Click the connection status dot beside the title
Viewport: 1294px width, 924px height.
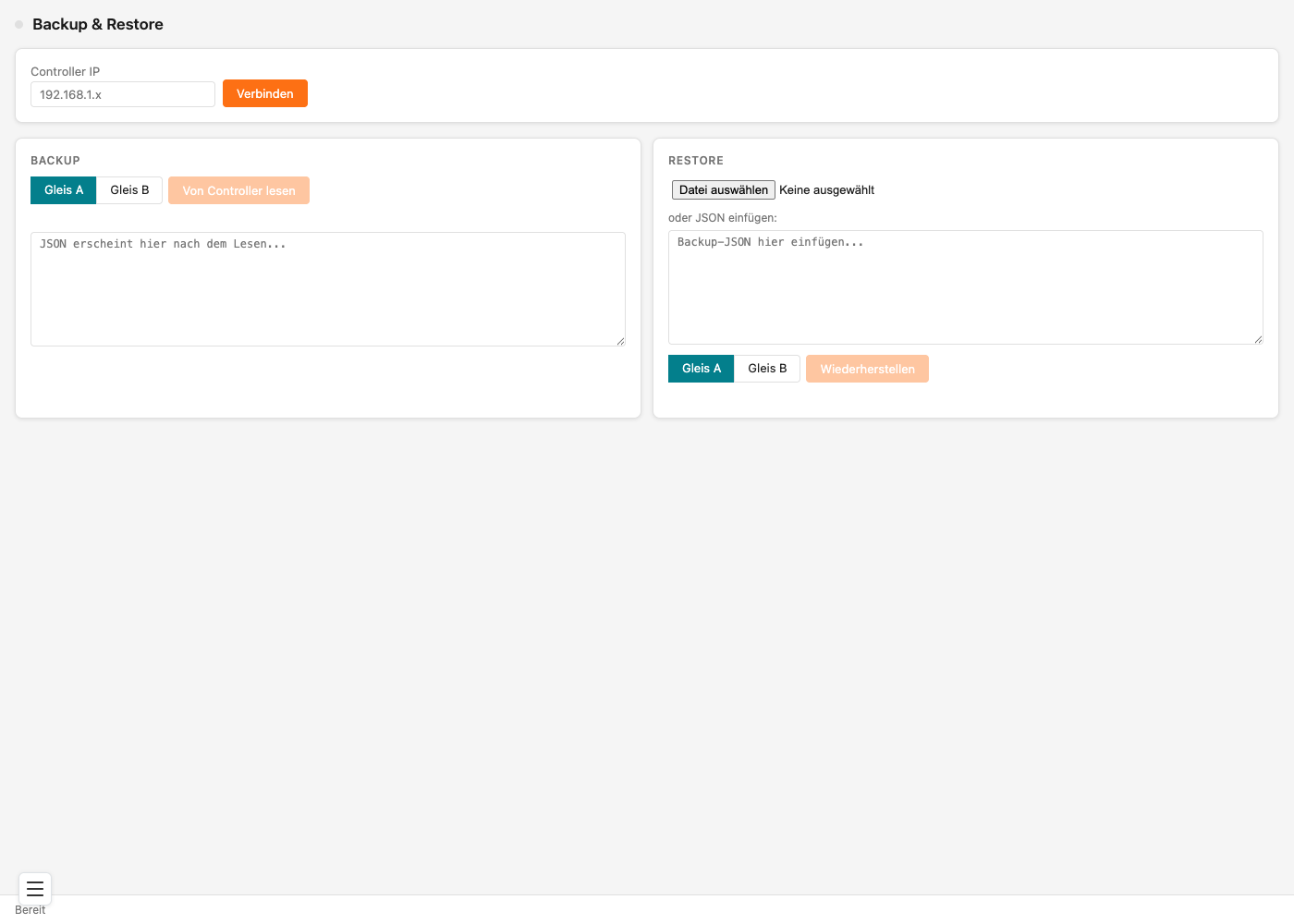coord(18,25)
